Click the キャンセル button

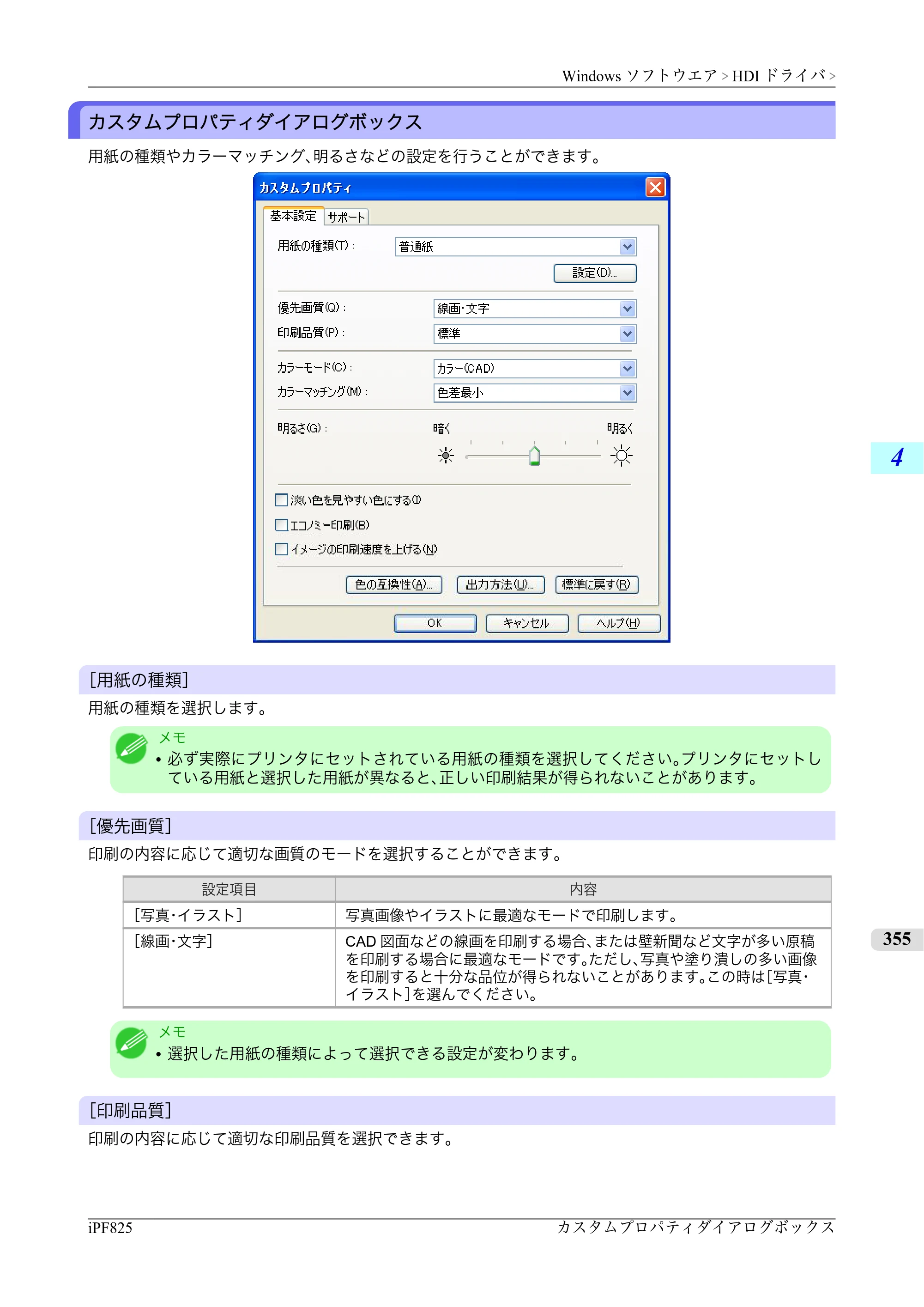(x=527, y=623)
